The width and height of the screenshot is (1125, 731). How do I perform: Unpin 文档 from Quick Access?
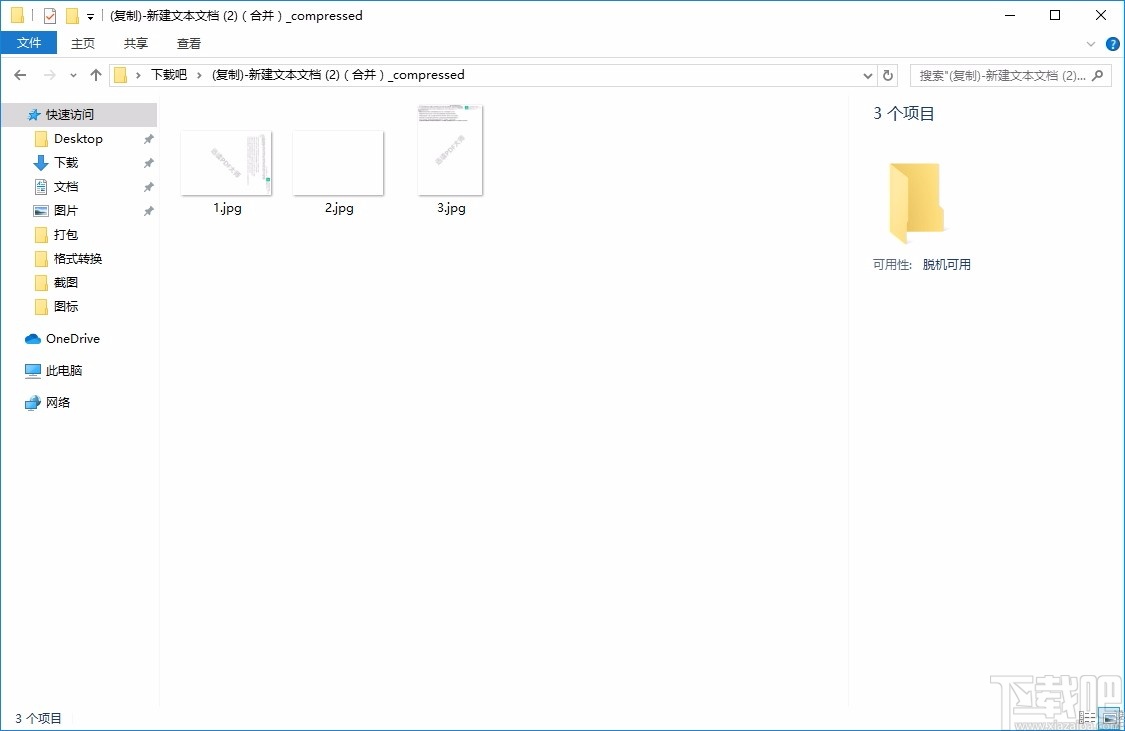click(x=148, y=187)
